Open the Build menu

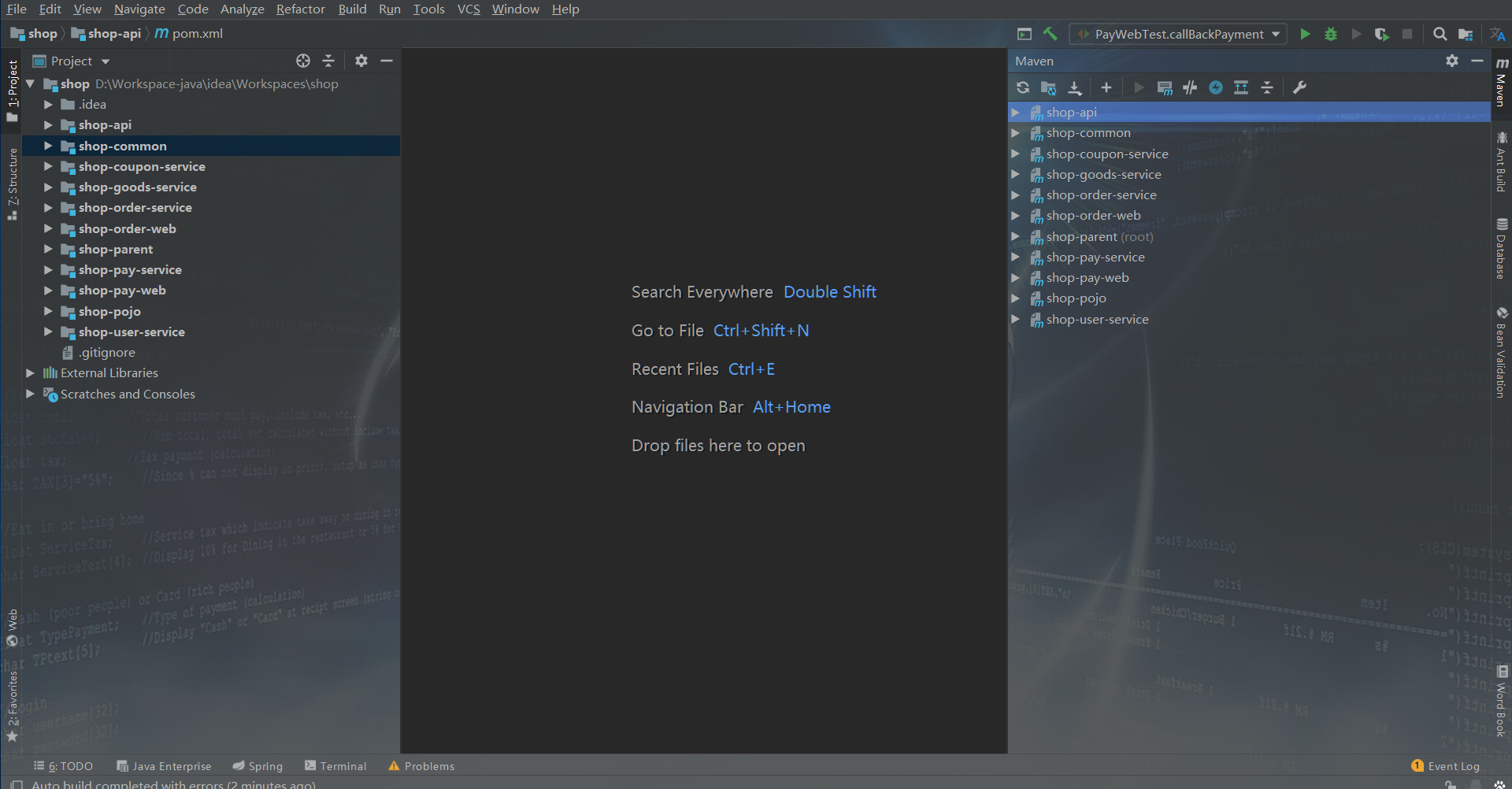[x=352, y=9]
